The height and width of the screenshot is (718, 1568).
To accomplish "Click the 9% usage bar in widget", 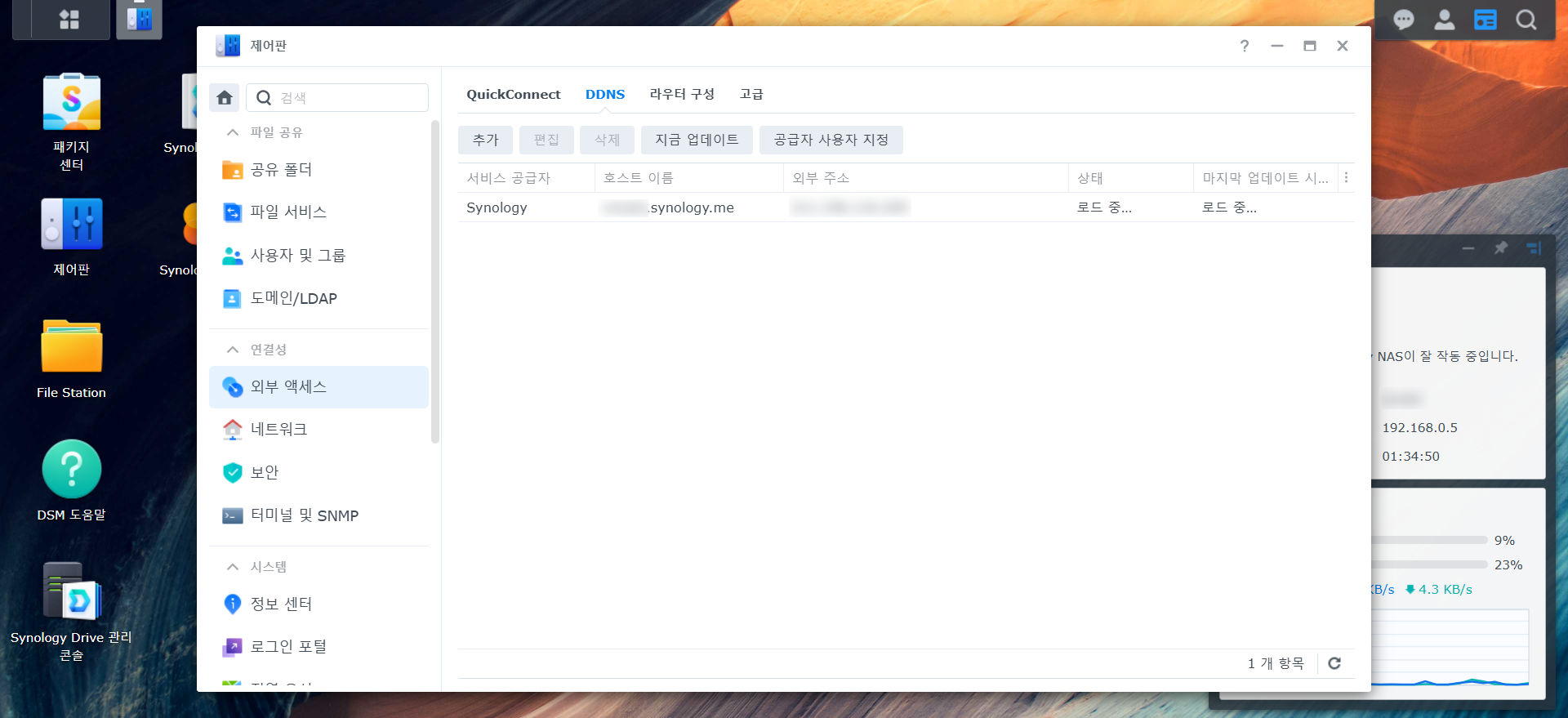I will point(1429,541).
